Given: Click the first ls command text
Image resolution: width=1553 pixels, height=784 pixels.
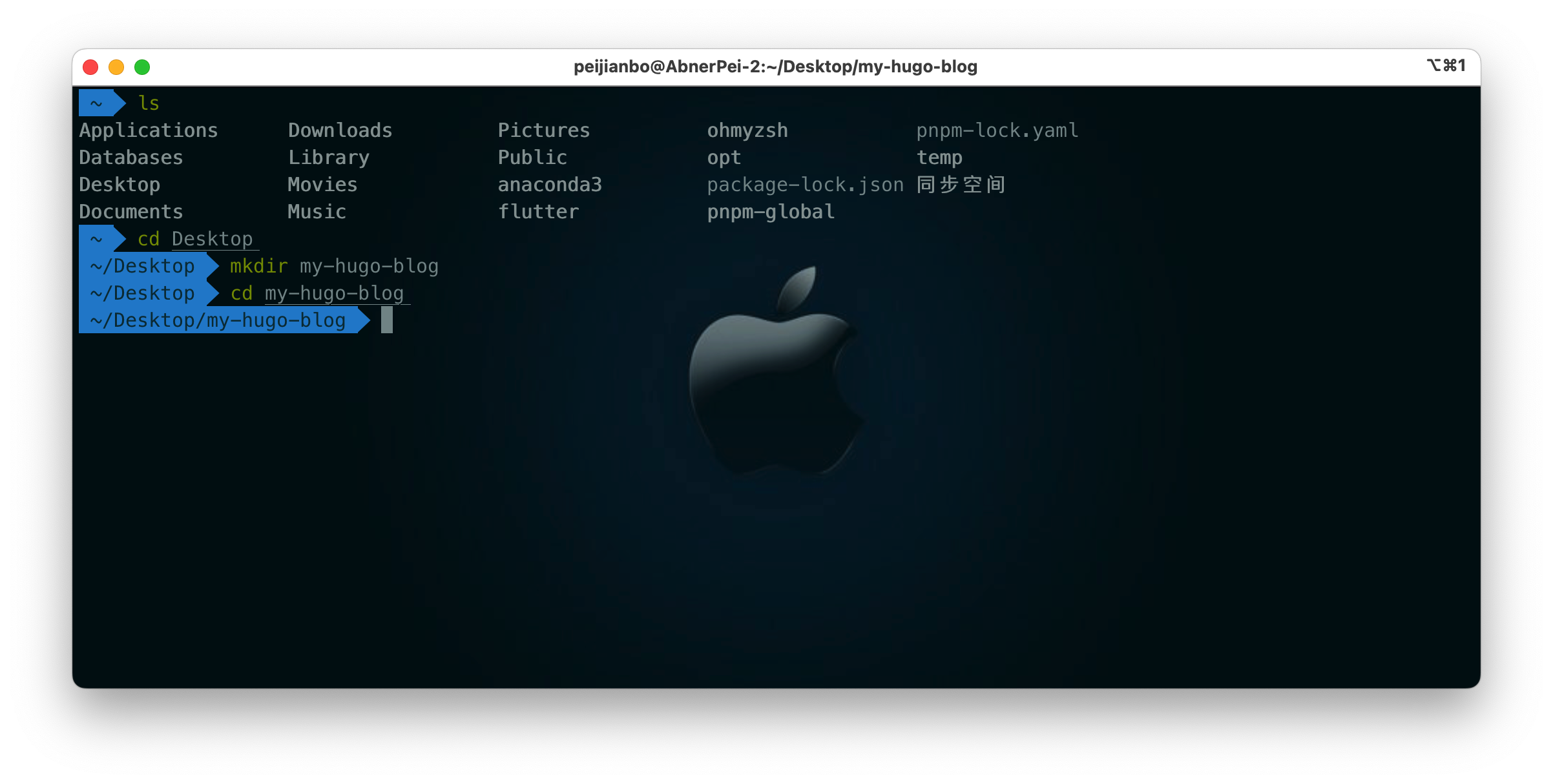Looking at the screenshot, I should point(149,103).
